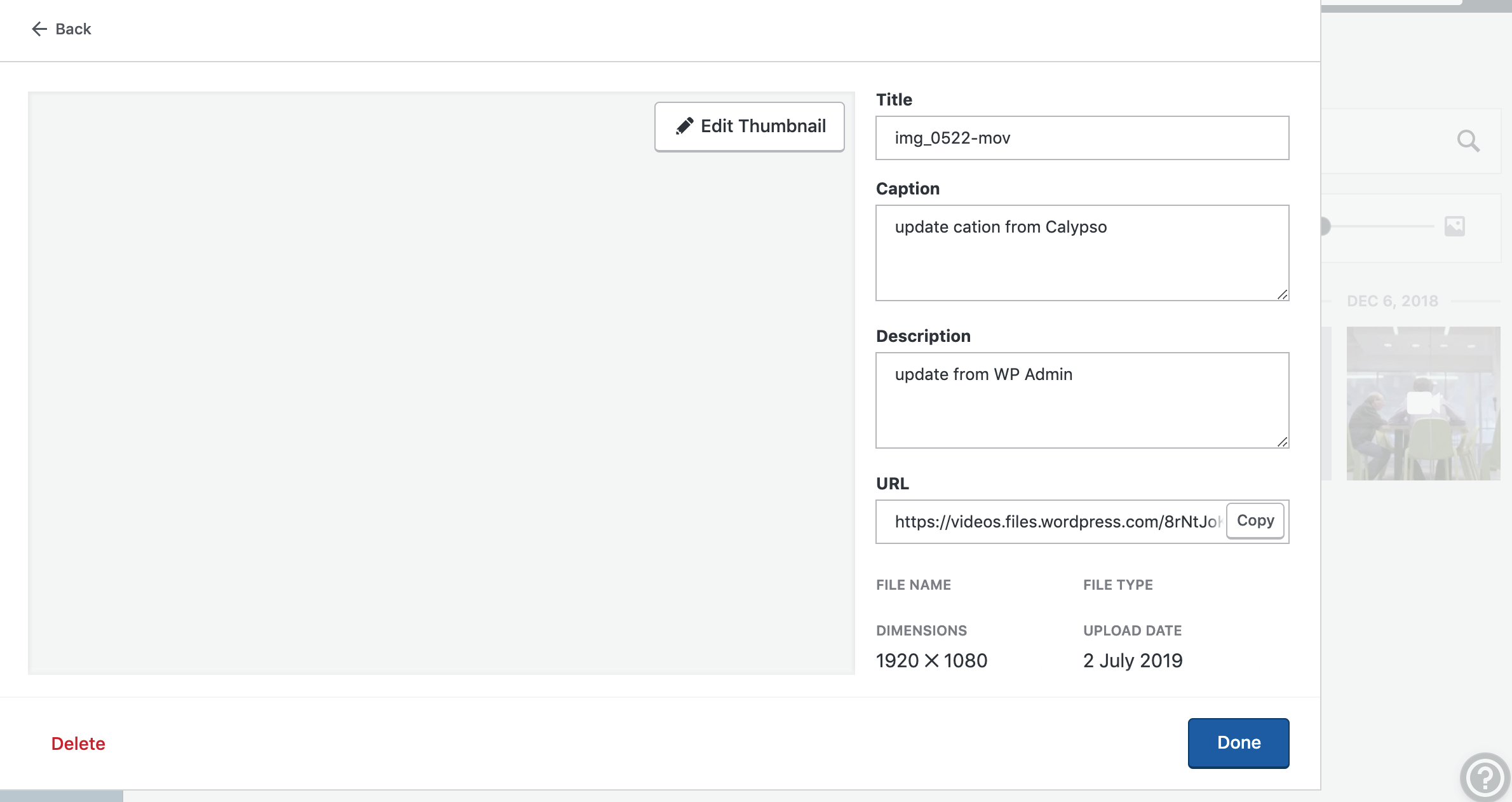Grab the Caption box resize handle
The image size is (1512, 802).
[x=1282, y=294]
